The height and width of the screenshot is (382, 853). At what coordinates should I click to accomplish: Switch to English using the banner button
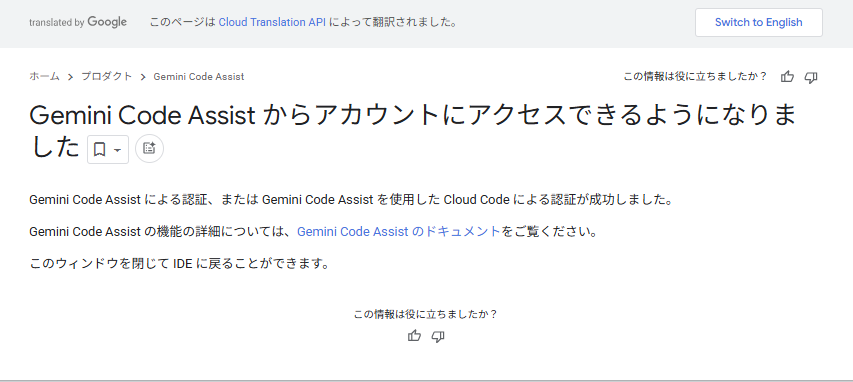[x=758, y=22]
